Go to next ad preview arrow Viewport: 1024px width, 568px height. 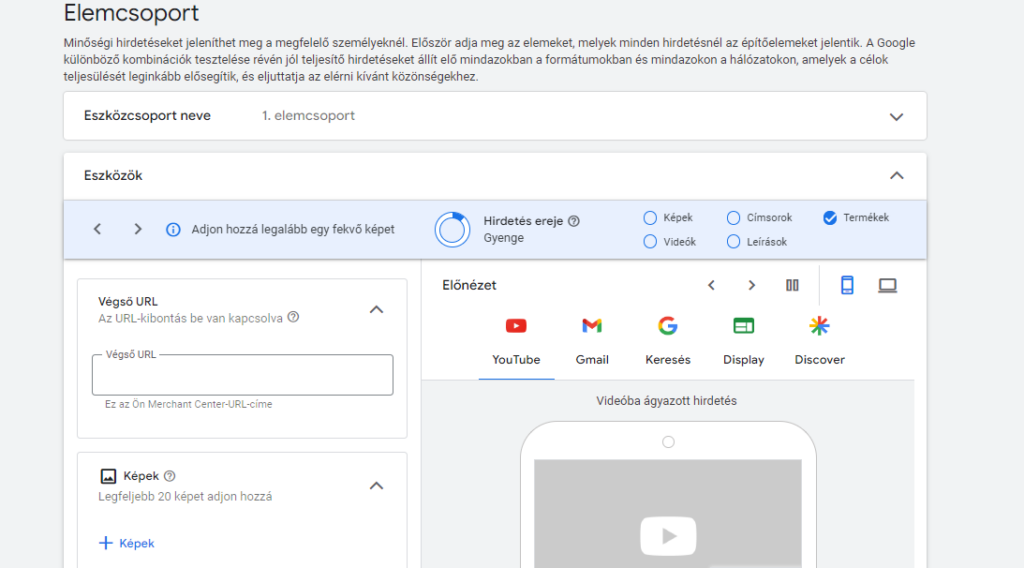click(x=752, y=285)
